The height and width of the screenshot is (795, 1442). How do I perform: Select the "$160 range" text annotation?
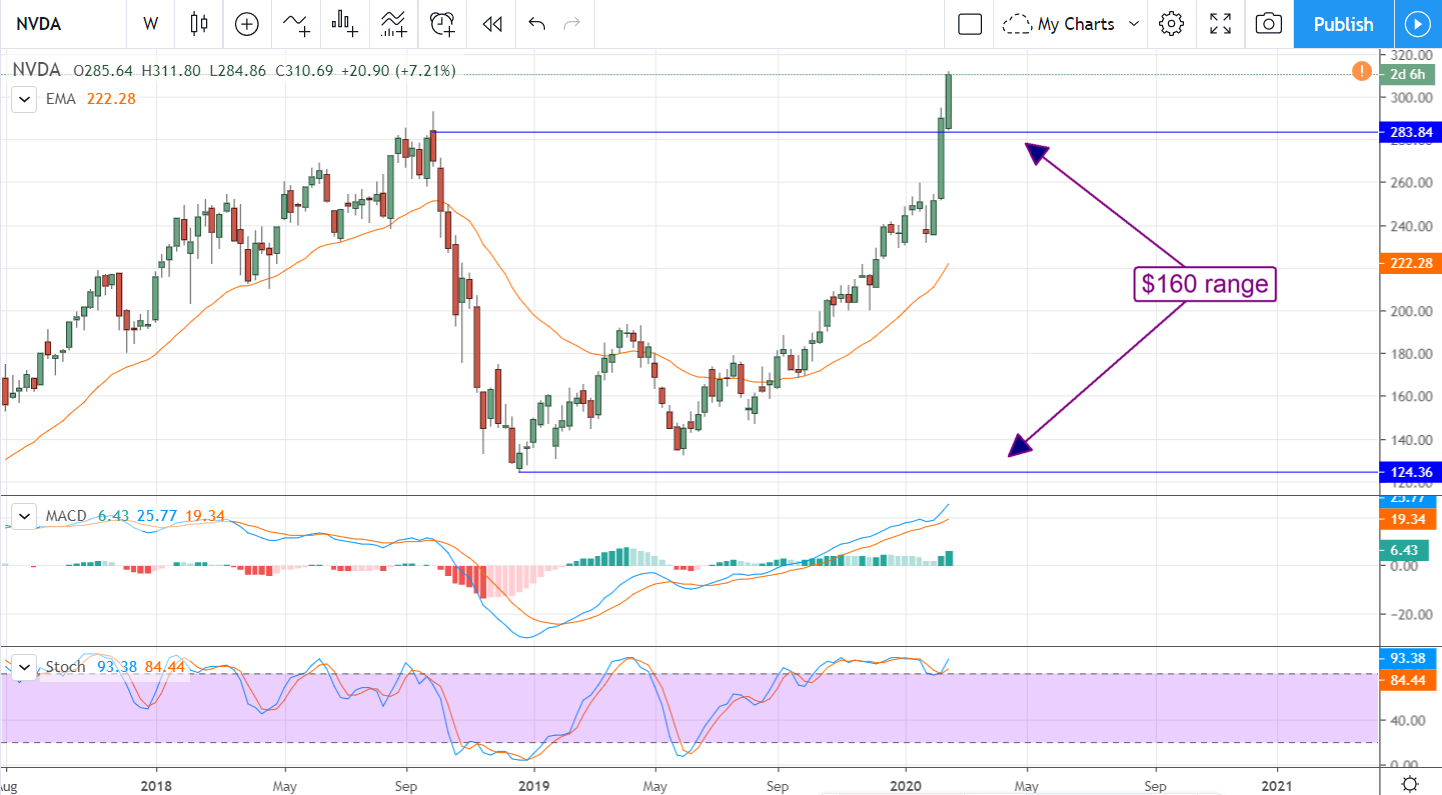(1205, 285)
